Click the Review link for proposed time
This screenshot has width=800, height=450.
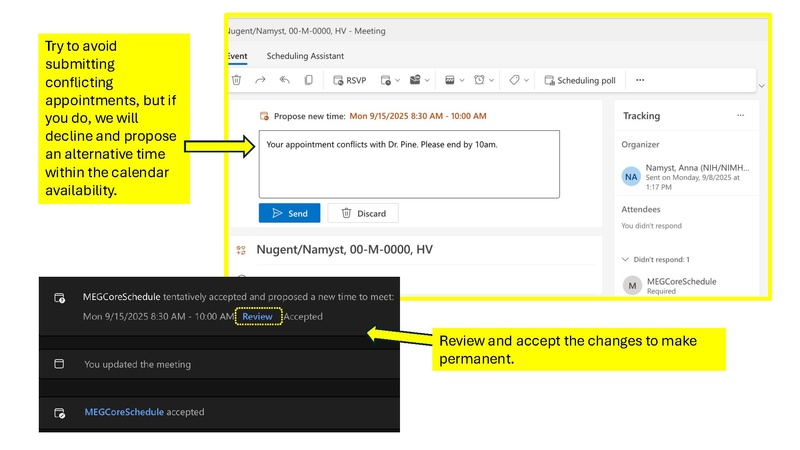tap(258, 316)
